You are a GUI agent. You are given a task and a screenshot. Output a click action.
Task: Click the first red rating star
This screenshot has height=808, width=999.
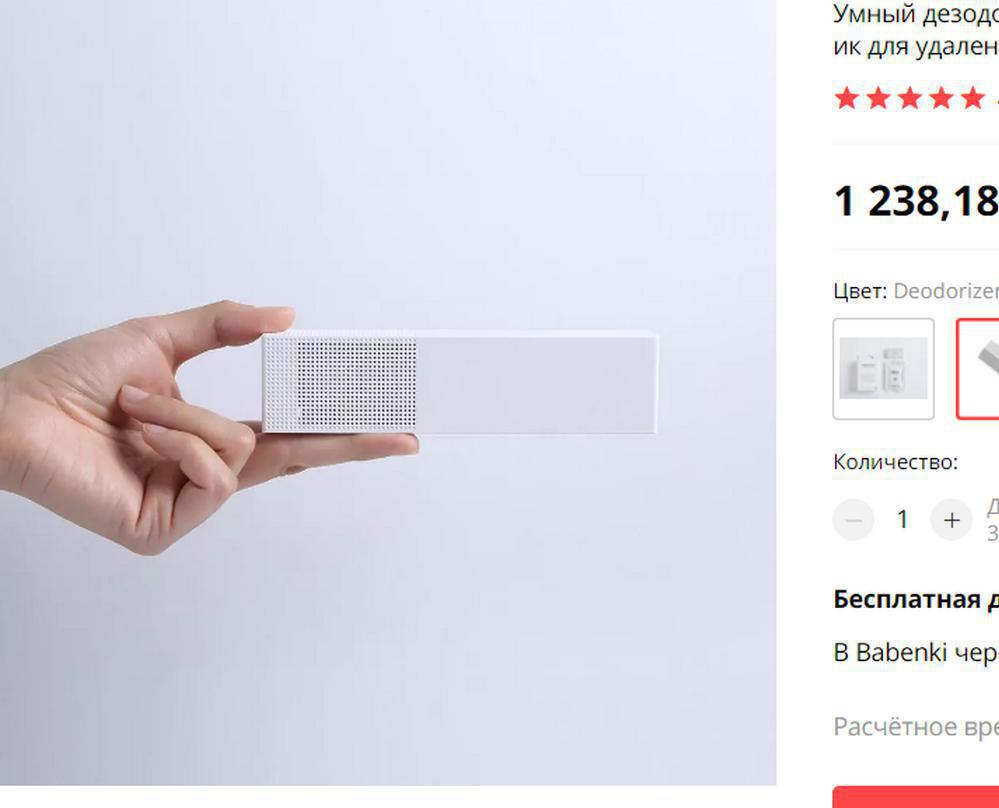pos(847,98)
